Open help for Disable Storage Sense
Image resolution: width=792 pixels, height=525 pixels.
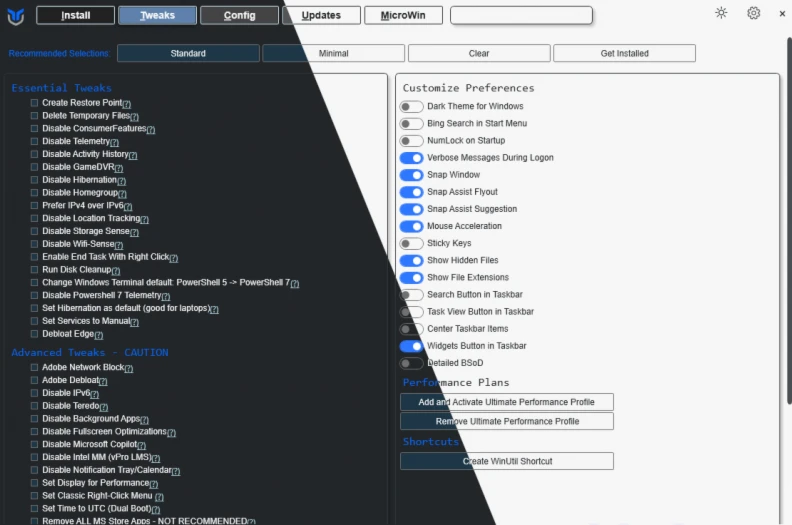click(134, 232)
